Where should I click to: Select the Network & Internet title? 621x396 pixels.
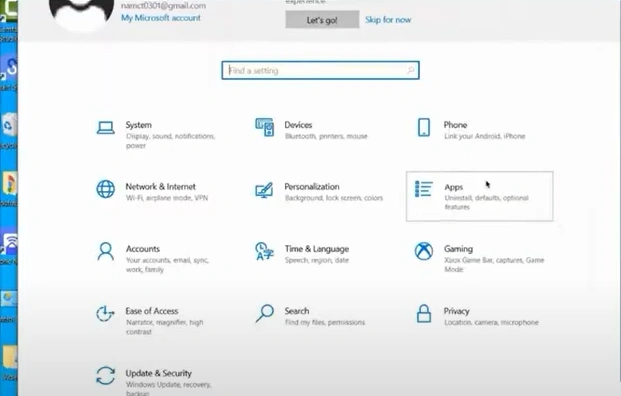[x=160, y=187]
